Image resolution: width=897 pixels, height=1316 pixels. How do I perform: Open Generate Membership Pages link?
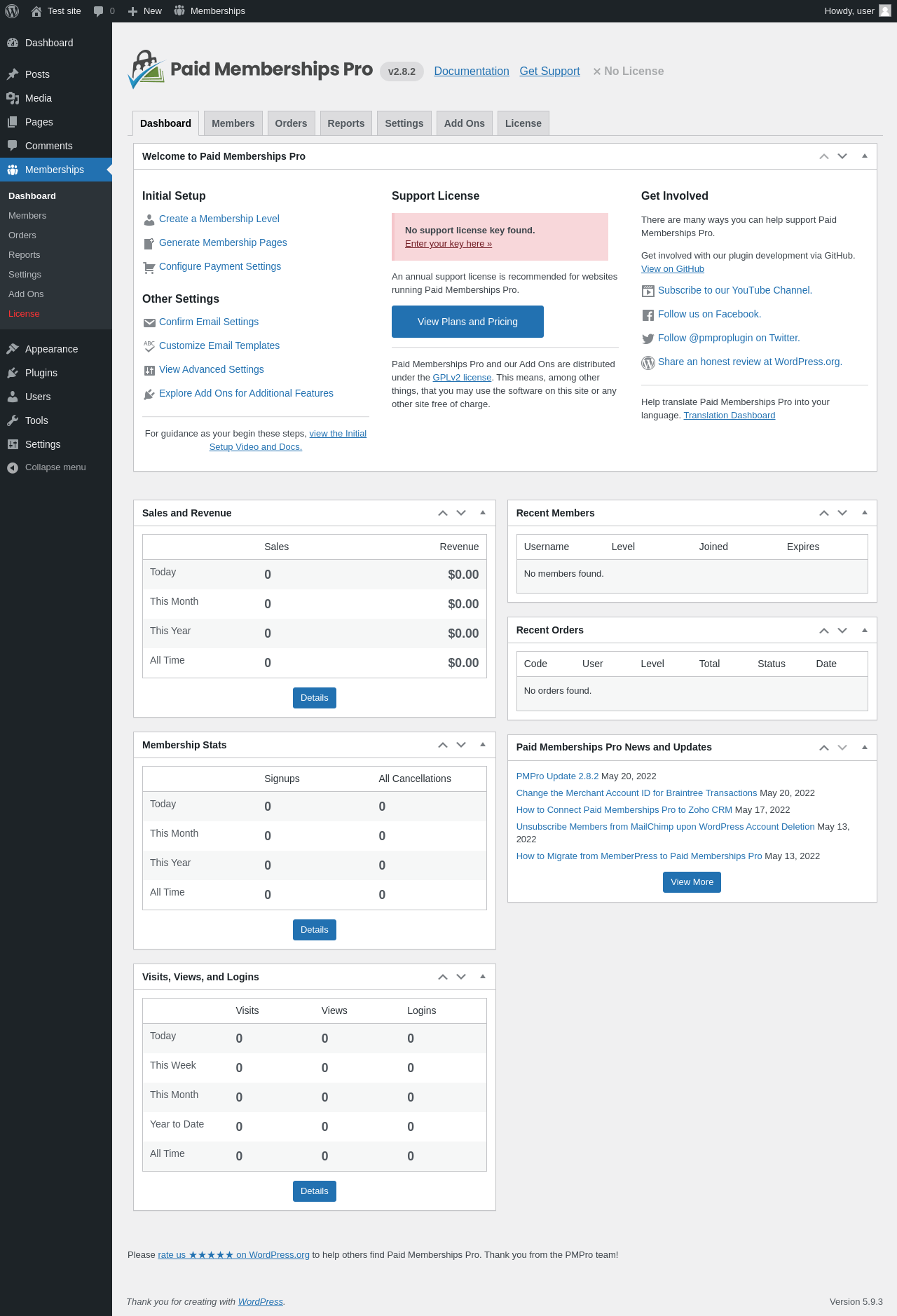point(223,242)
